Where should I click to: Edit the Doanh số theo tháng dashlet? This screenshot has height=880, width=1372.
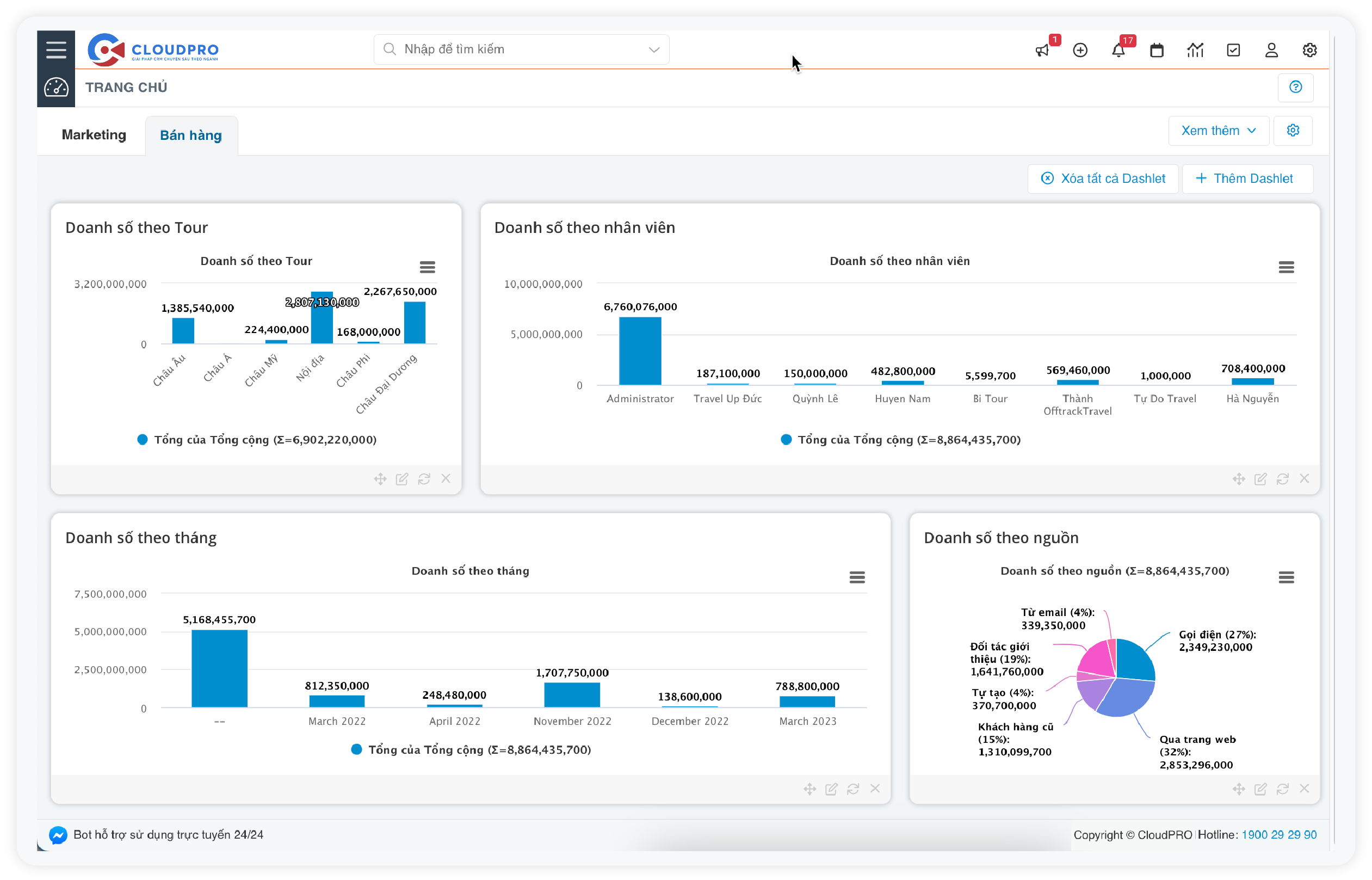coord(831,789)
